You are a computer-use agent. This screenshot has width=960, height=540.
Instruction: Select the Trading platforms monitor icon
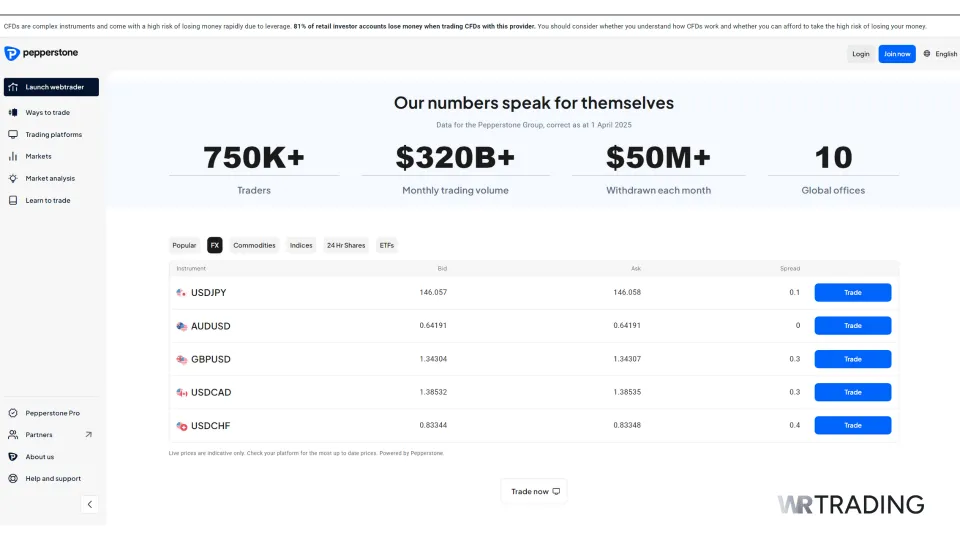tap(13, 134)
